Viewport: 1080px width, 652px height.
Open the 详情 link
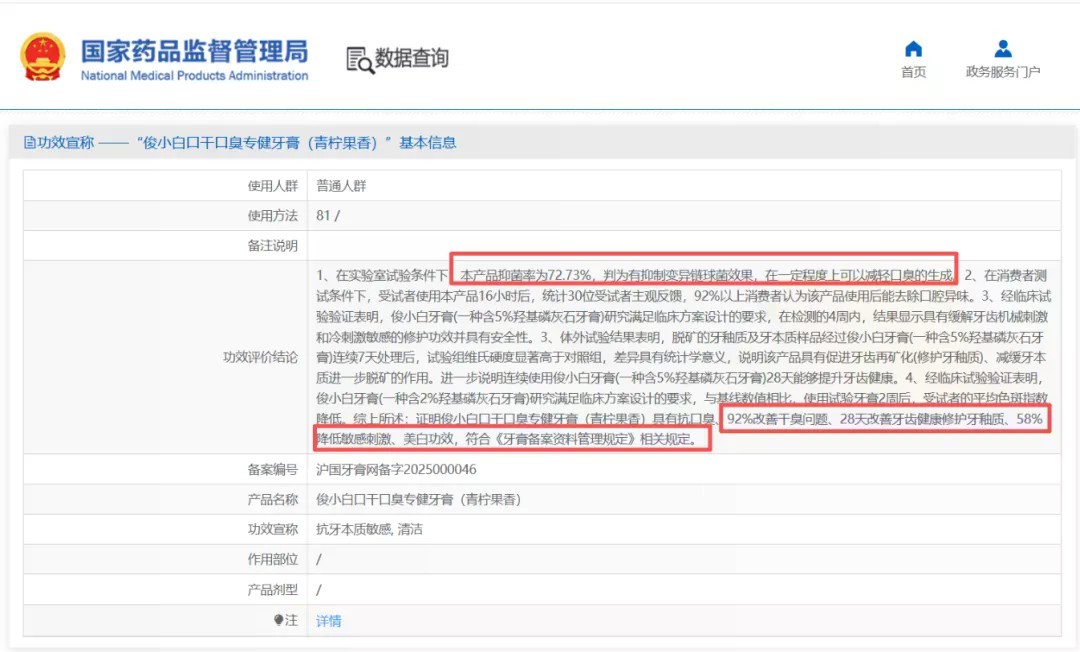coord(329,621)
